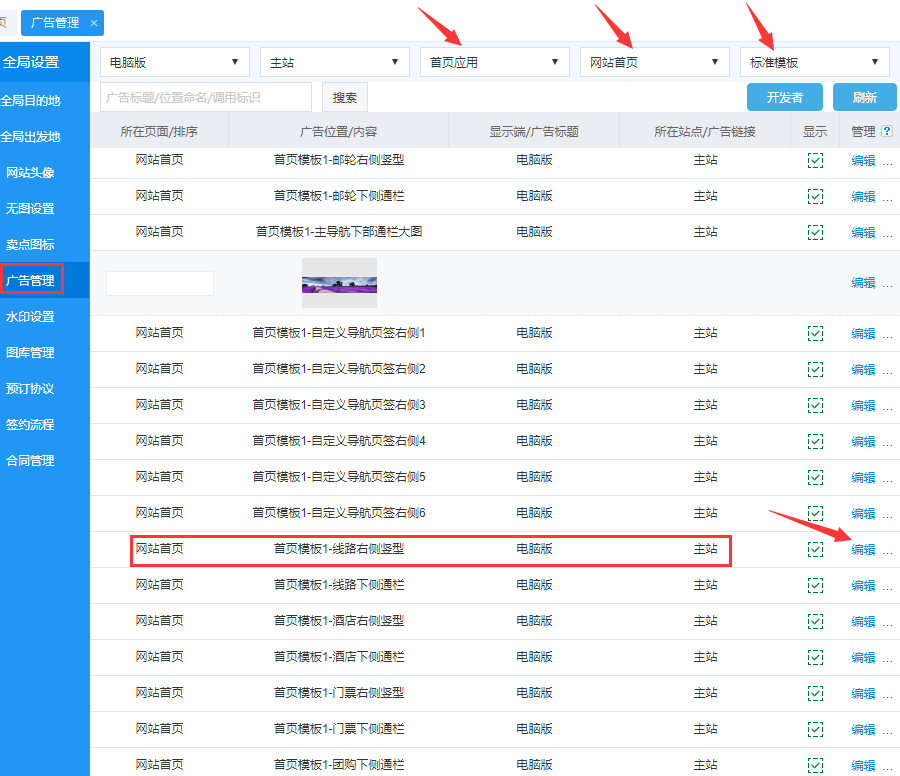Focus the ad title search input field
The width and height of the screenshot is (900, 776).
pyautogui.click(x=206, y=97)
